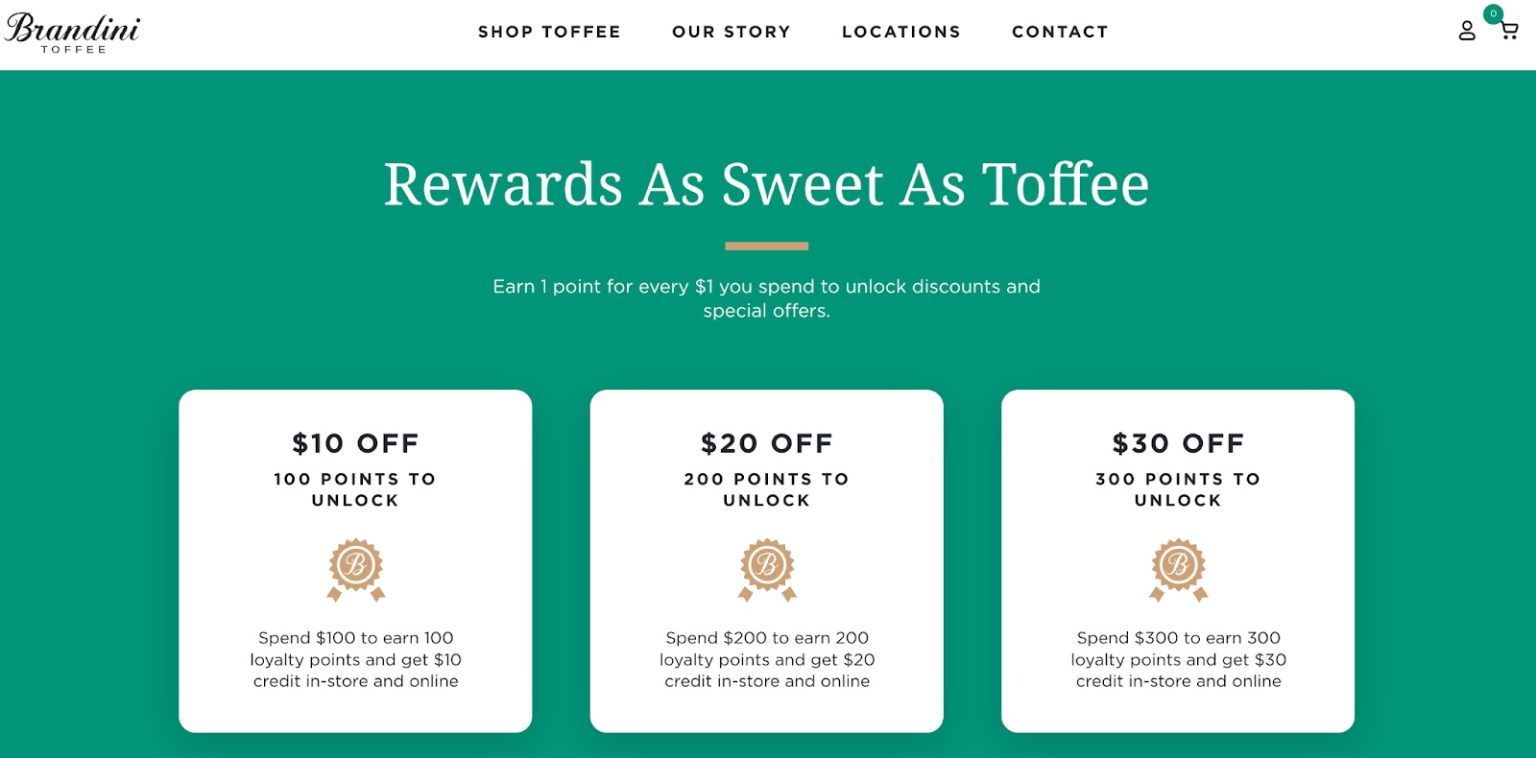This screenshot has width=1536, height=758.
Task: Select the $30 Off reward card
Action: coord(1178,558)
